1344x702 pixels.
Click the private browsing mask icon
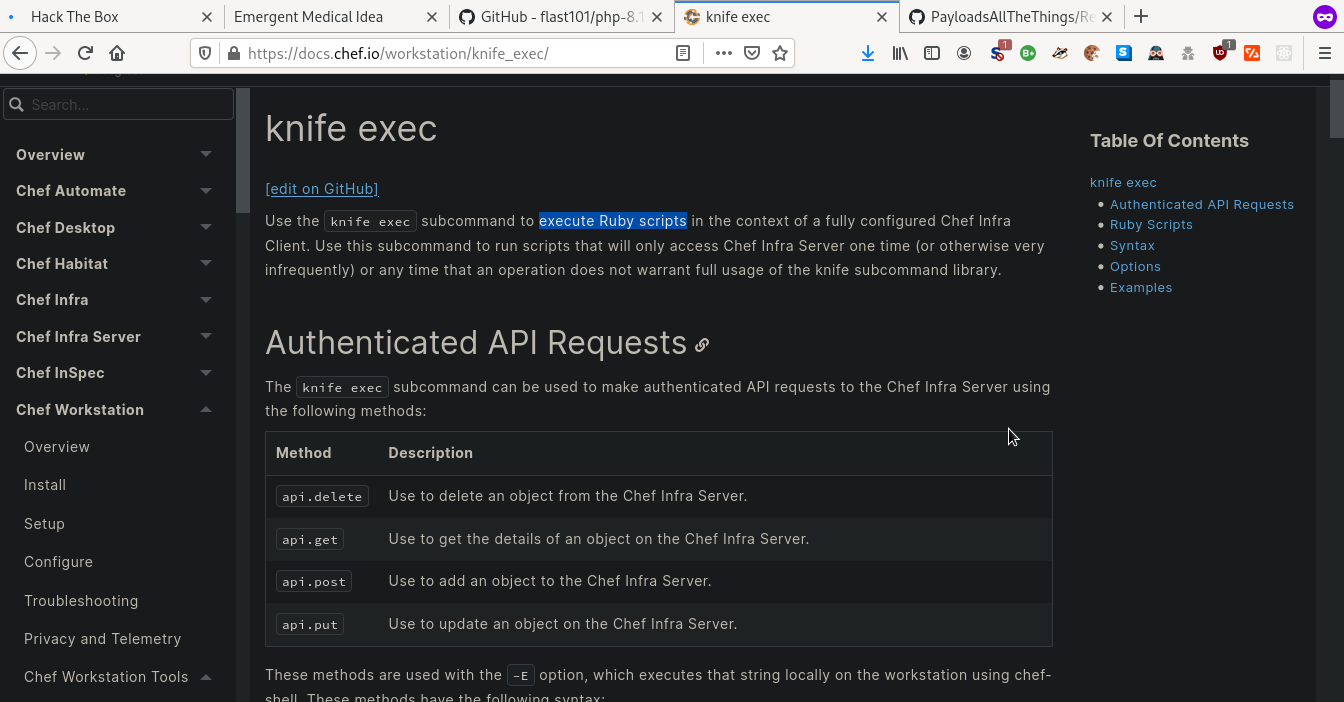(1324, 16)
